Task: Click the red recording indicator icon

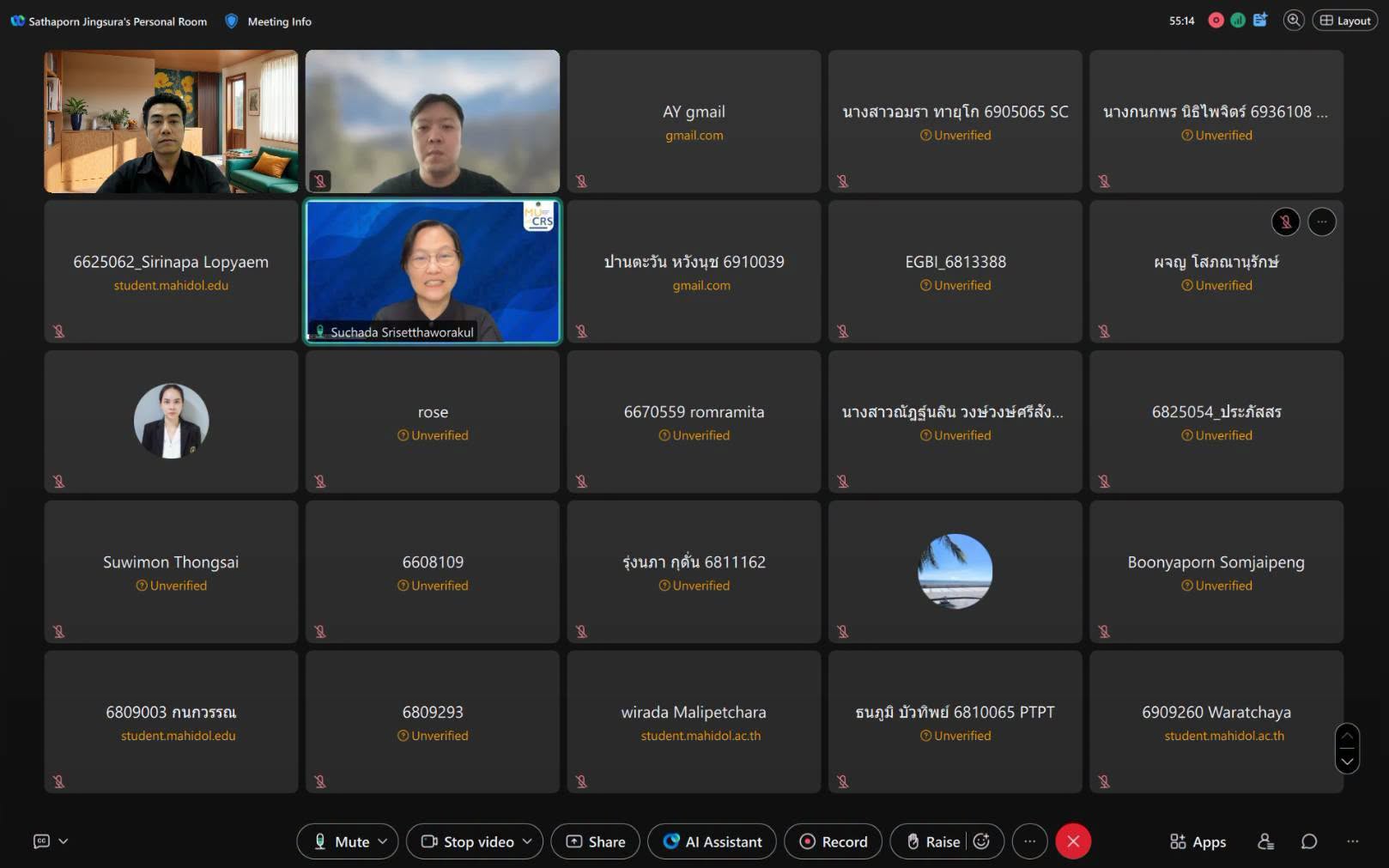Action: pos(1216,21)
